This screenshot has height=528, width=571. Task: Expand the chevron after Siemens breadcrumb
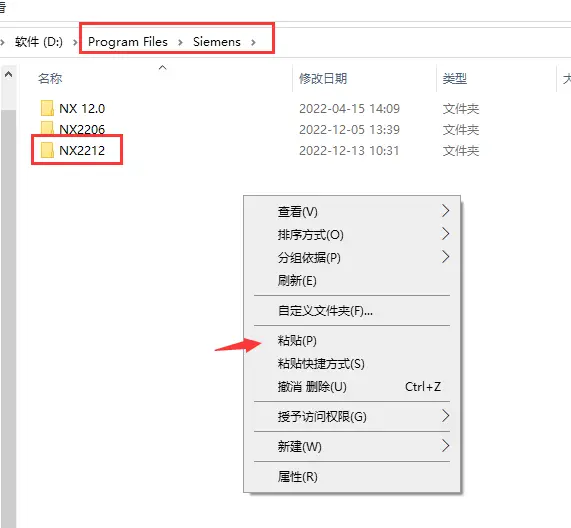tap(253, 42)
